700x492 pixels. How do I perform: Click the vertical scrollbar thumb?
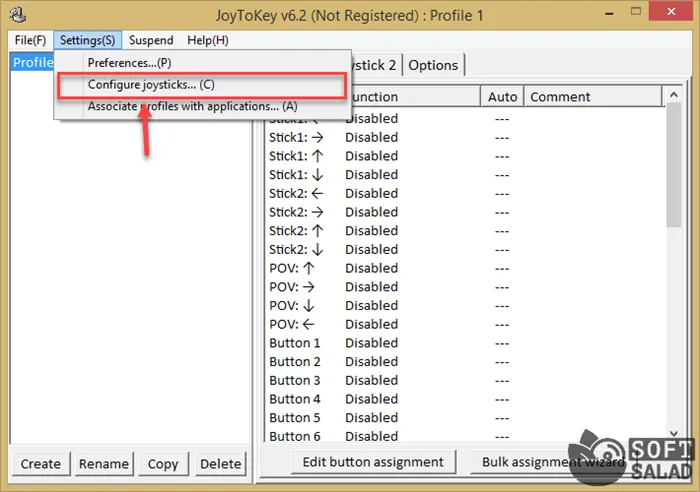(x=674, y=164)
